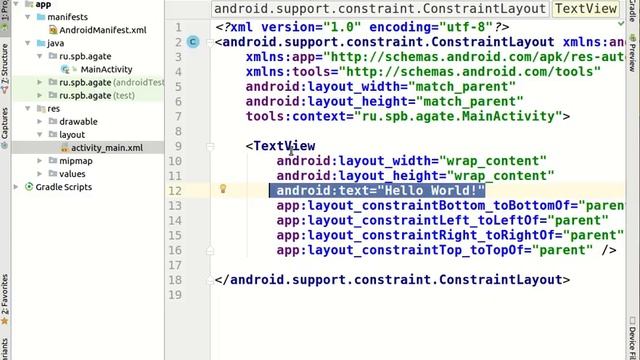Collapse the layout folder

[40, 134]
